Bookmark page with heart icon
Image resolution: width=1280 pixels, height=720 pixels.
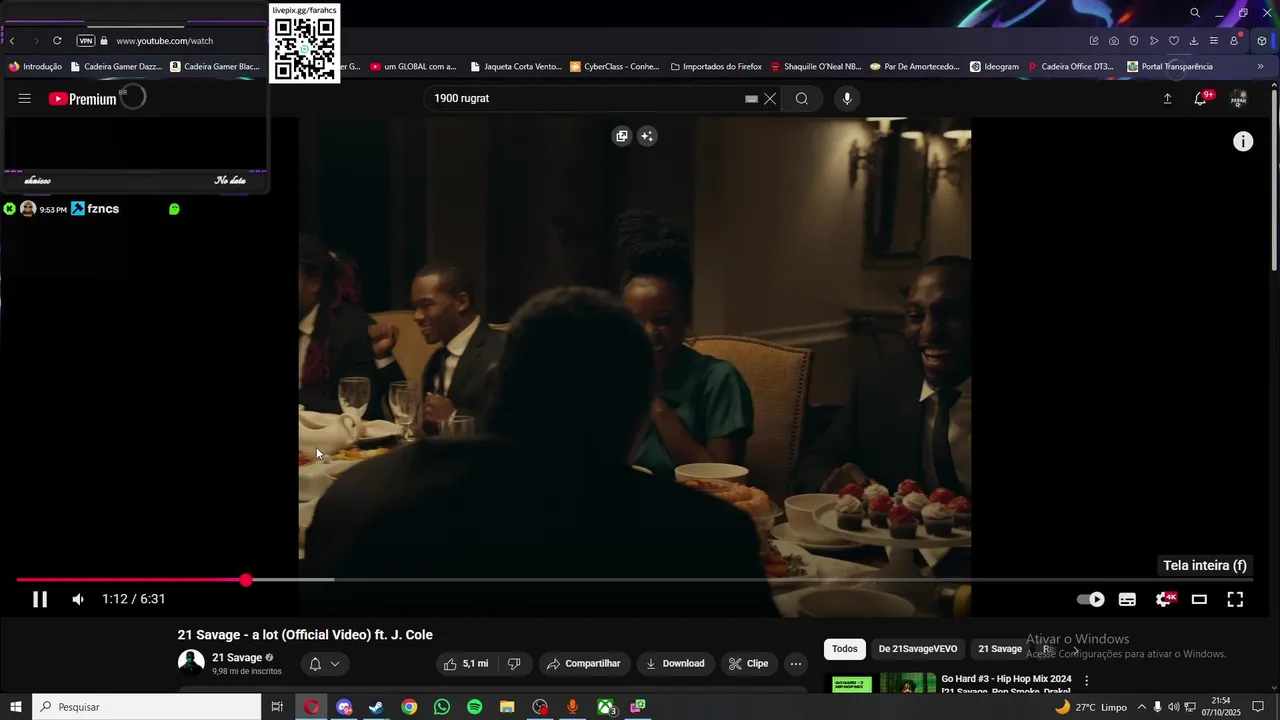click(1174, 41)
